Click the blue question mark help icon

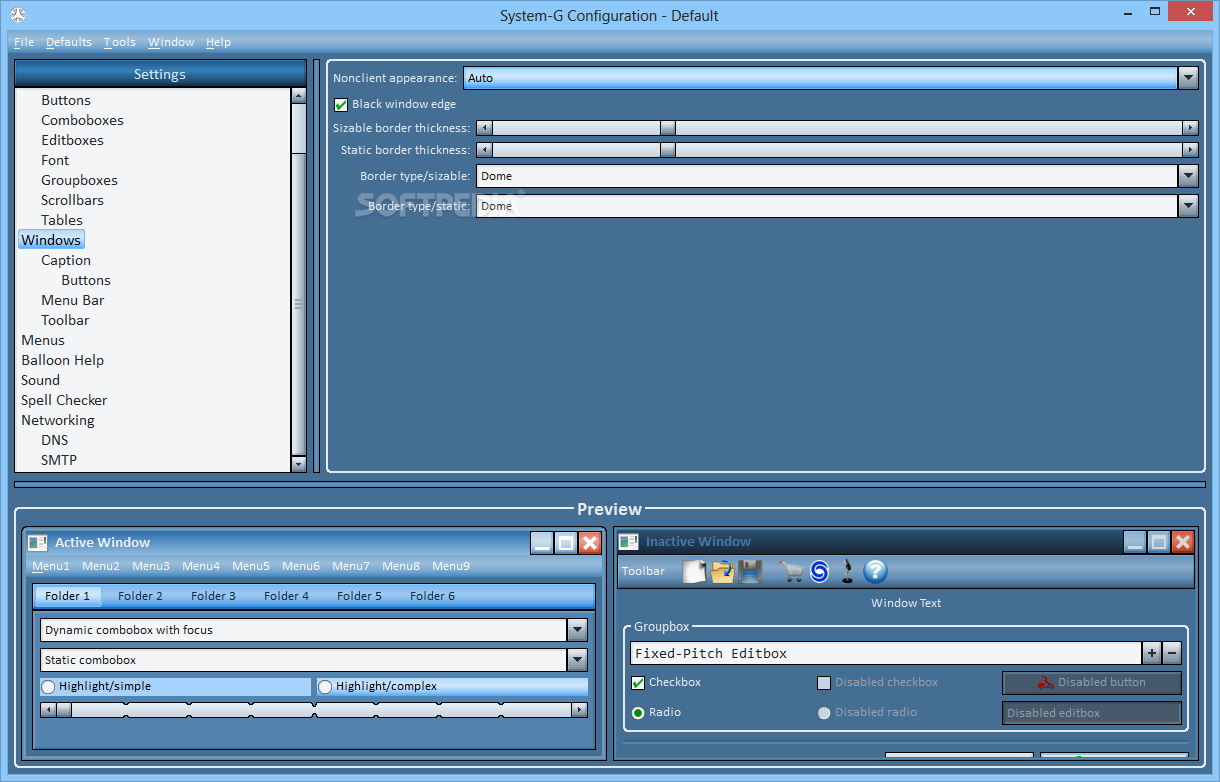876,571
